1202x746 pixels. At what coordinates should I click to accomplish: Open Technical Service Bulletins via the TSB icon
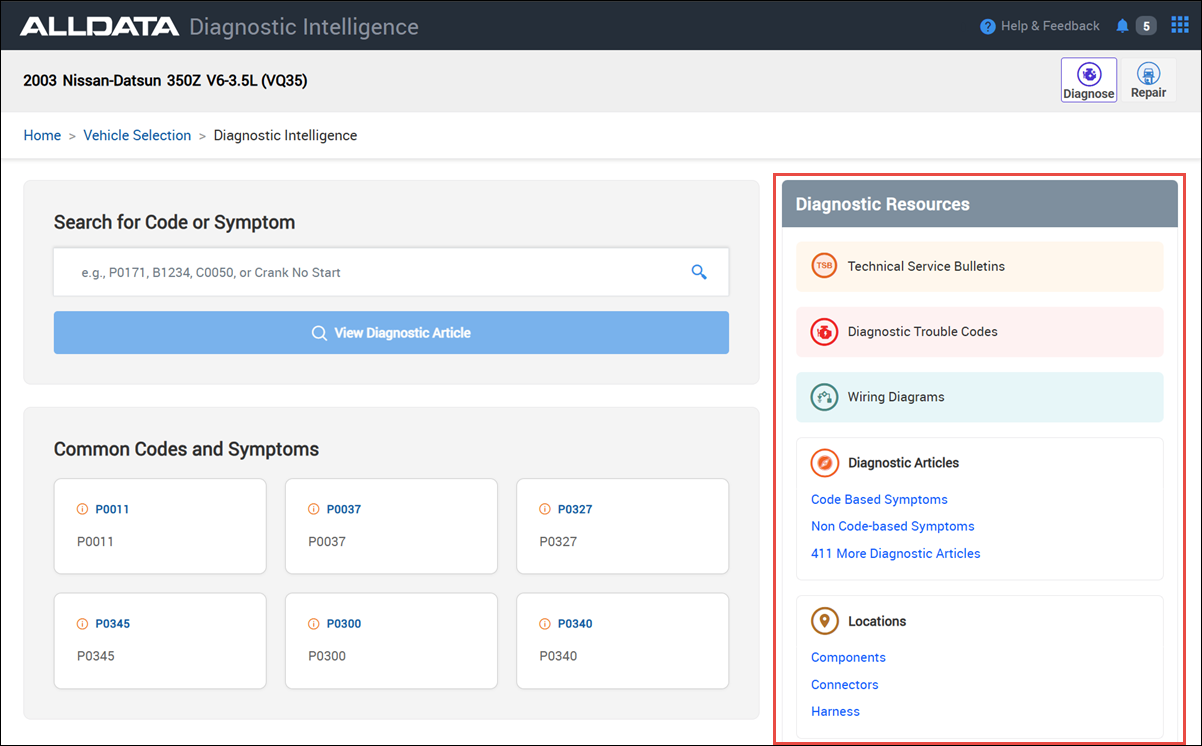tap(824, 266)
